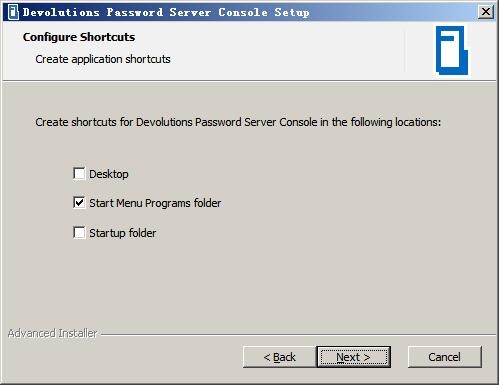Proceed with the 'Next >' button
Image resolution: width=499 pixels, height=385 pixels.
[x=353, y=357]
